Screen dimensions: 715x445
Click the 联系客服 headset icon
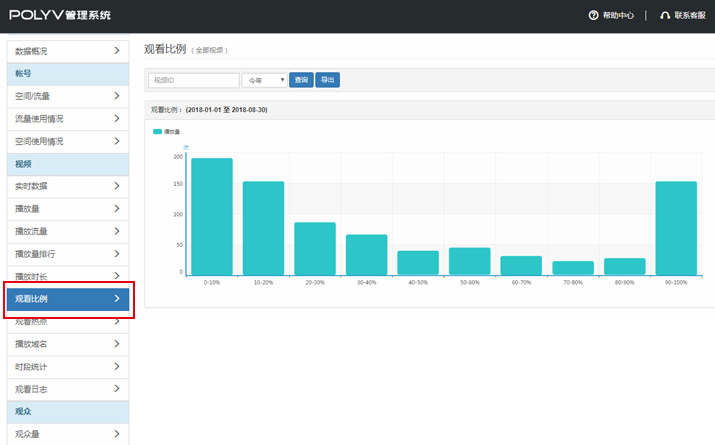pyautogui.click(x=665, y=16)
